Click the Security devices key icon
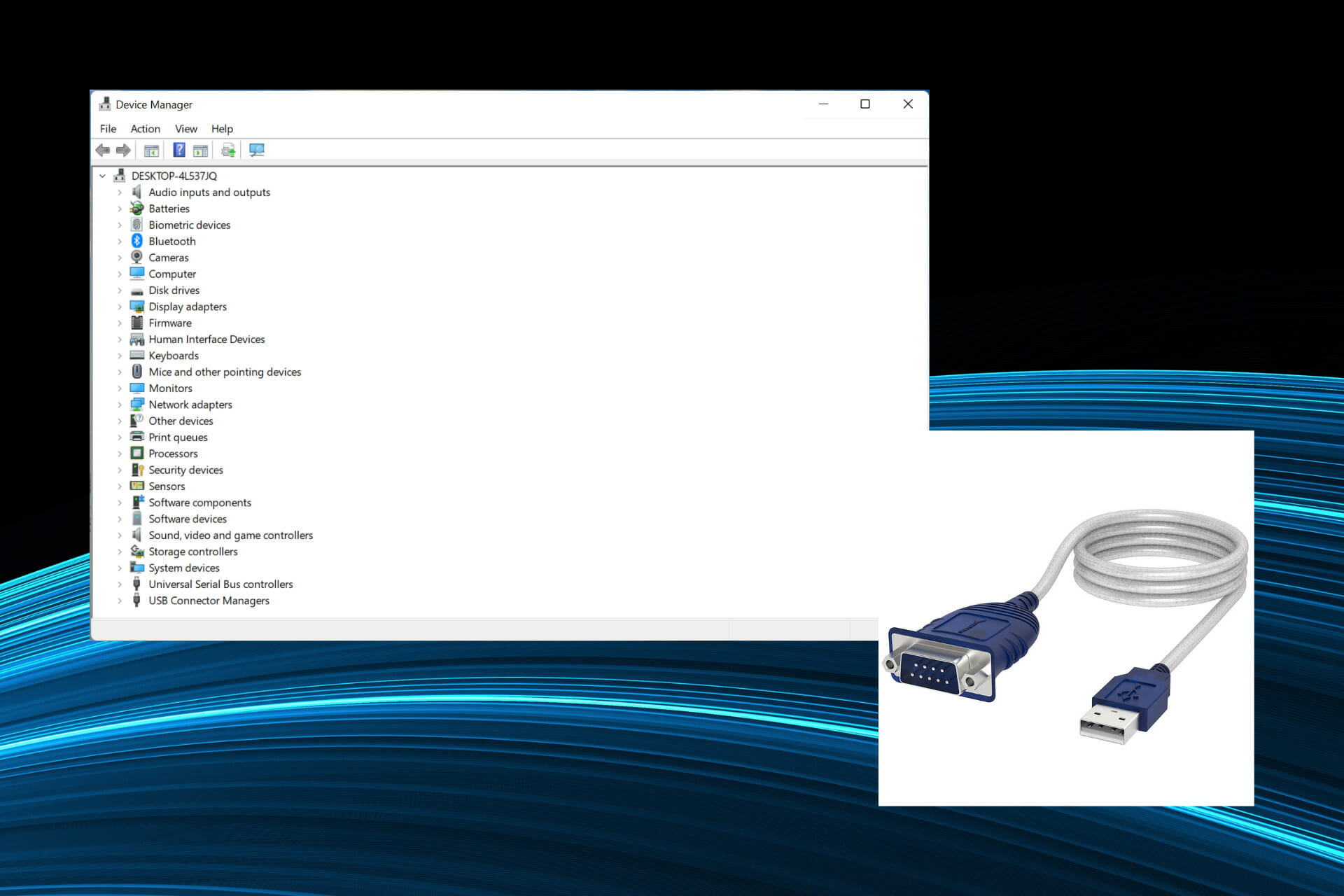1344x896 pixels. point(137,470)
